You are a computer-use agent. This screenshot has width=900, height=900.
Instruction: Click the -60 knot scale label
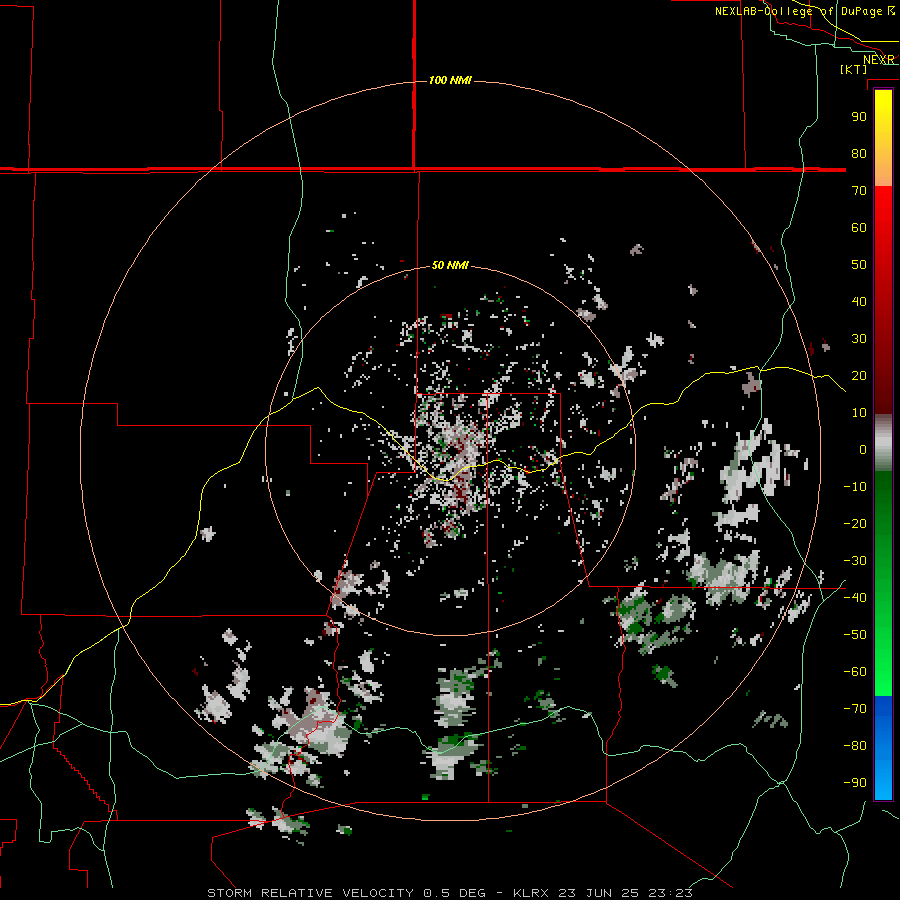point(855,672)
